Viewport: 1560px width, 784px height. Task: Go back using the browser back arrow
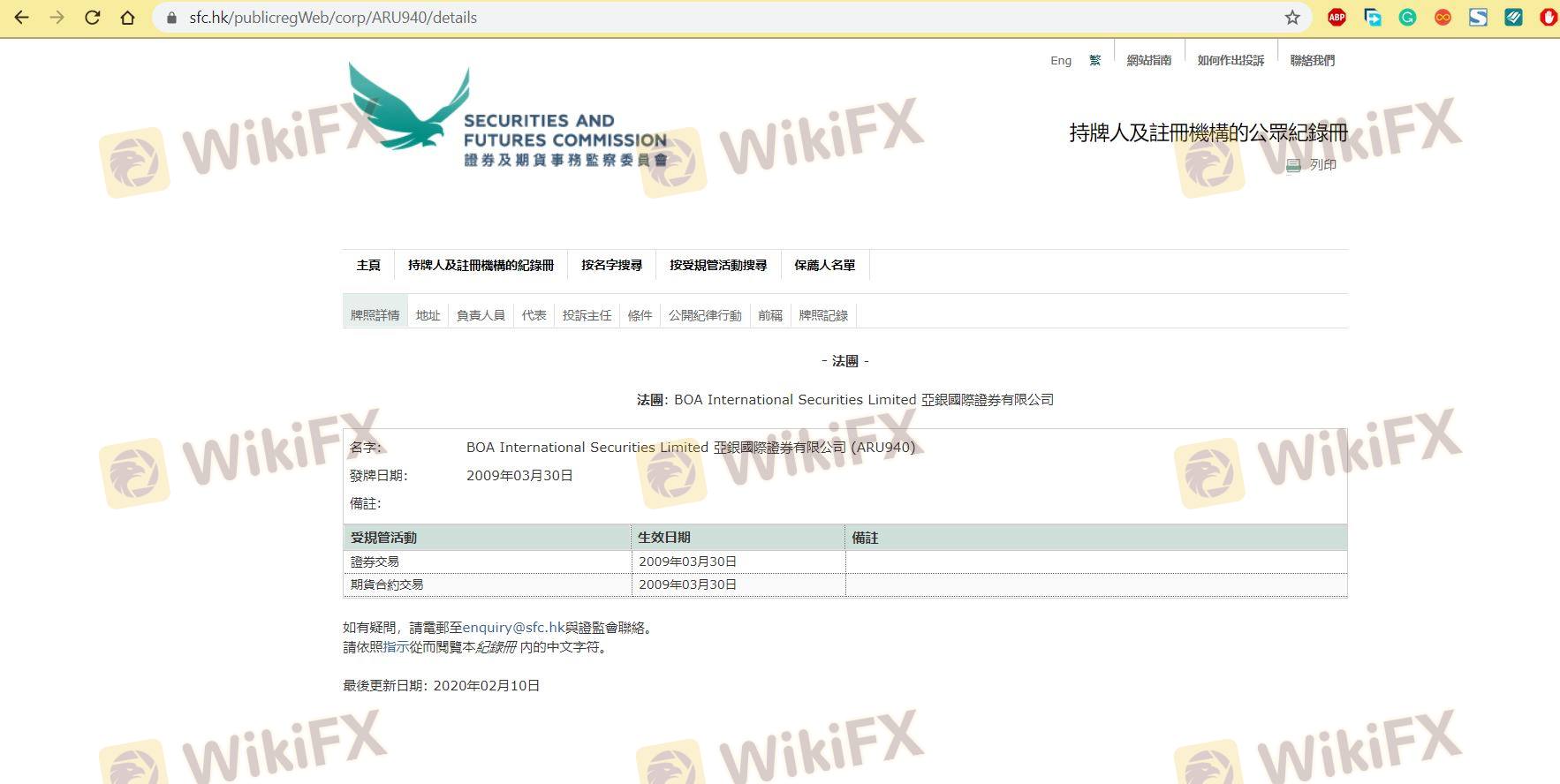[22, 18]
